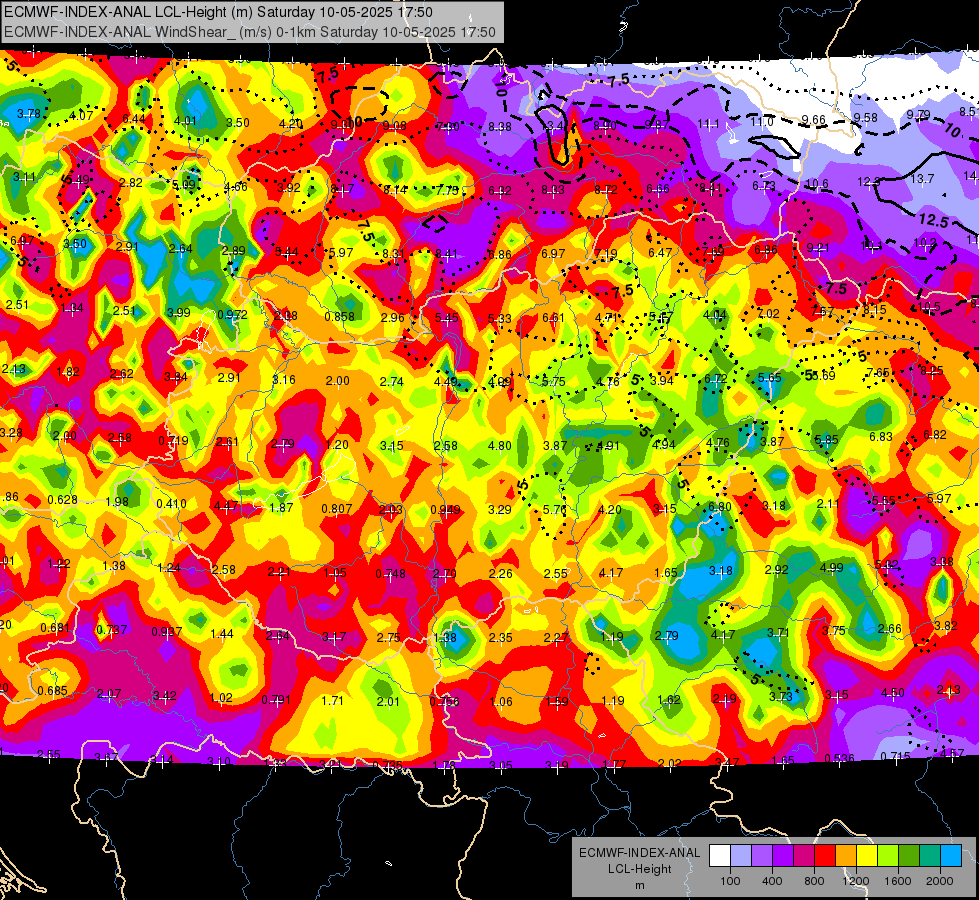Click the dark green swatch in the legend
This screenshot has width=979, height=900.
tap(908, 856)
